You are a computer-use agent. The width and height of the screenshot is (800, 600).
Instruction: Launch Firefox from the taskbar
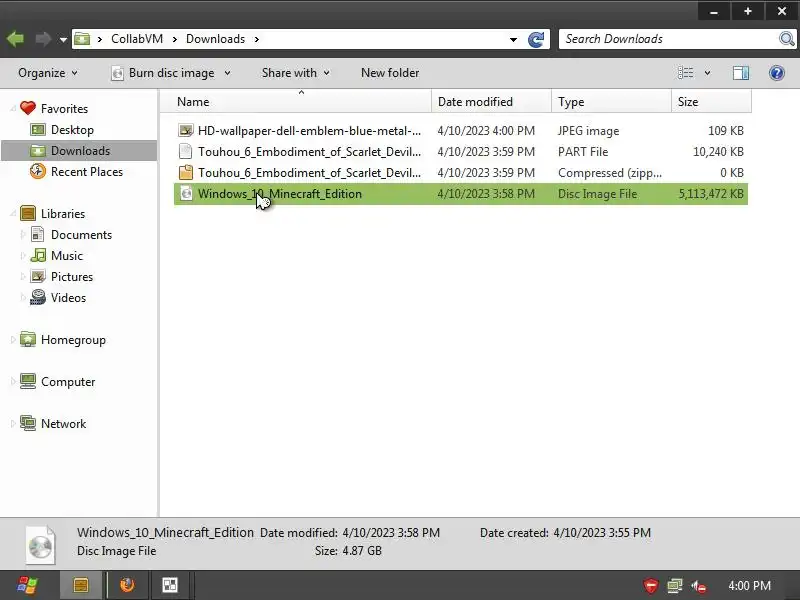(127, 585)
